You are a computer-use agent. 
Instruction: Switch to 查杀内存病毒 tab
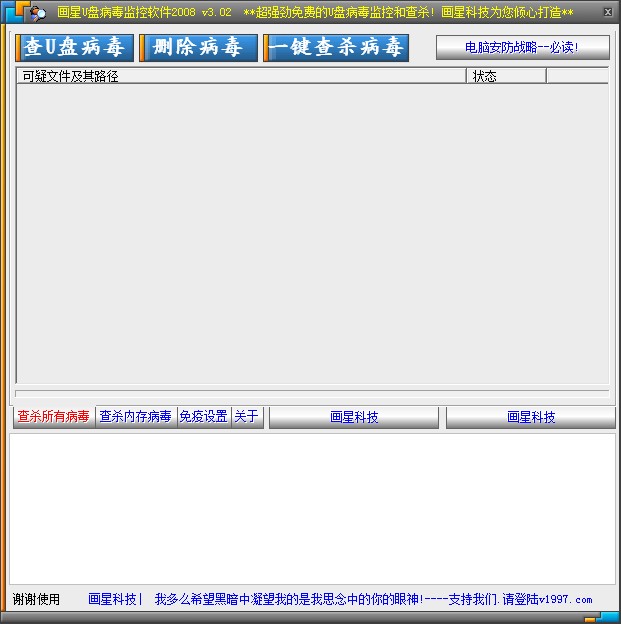pyautogui.click(x=136, y=417)
